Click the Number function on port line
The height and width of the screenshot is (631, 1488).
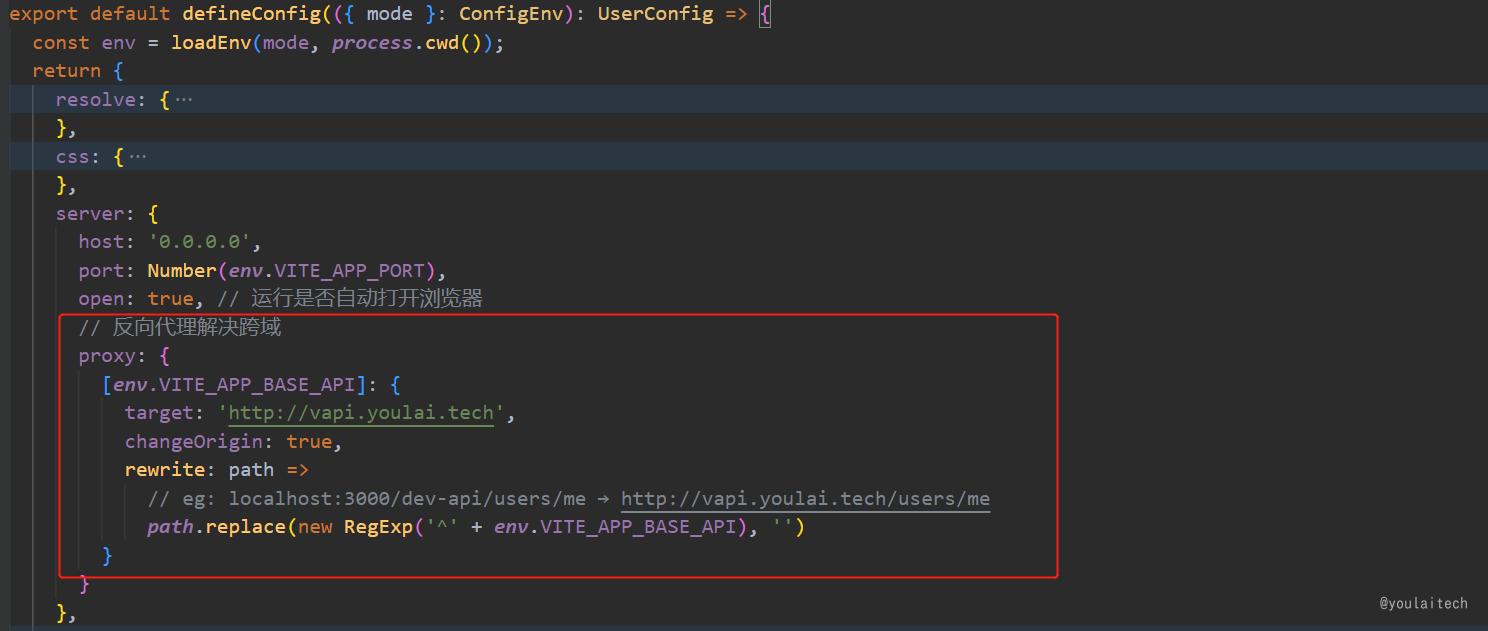pos(181,271)
